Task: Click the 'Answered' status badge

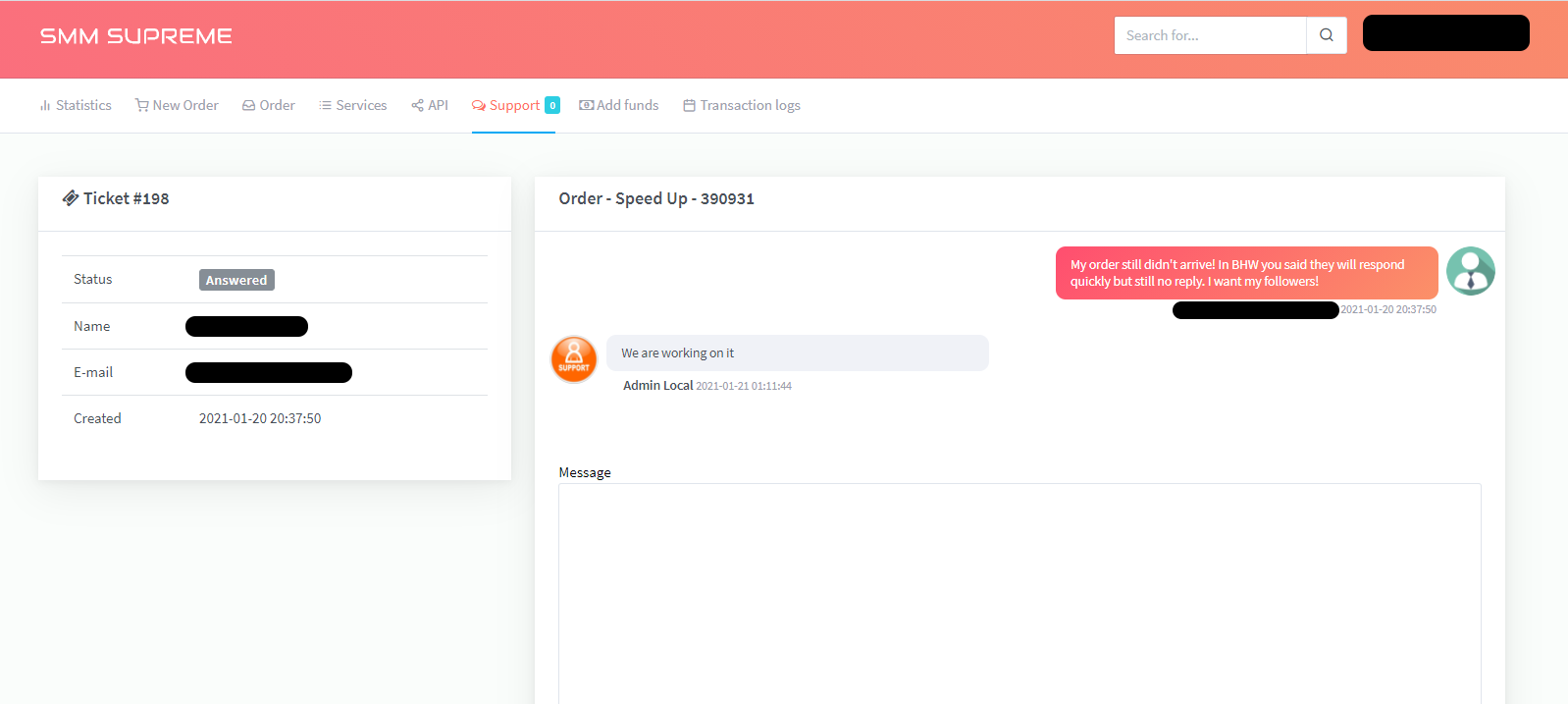Action: click(236, 280)
